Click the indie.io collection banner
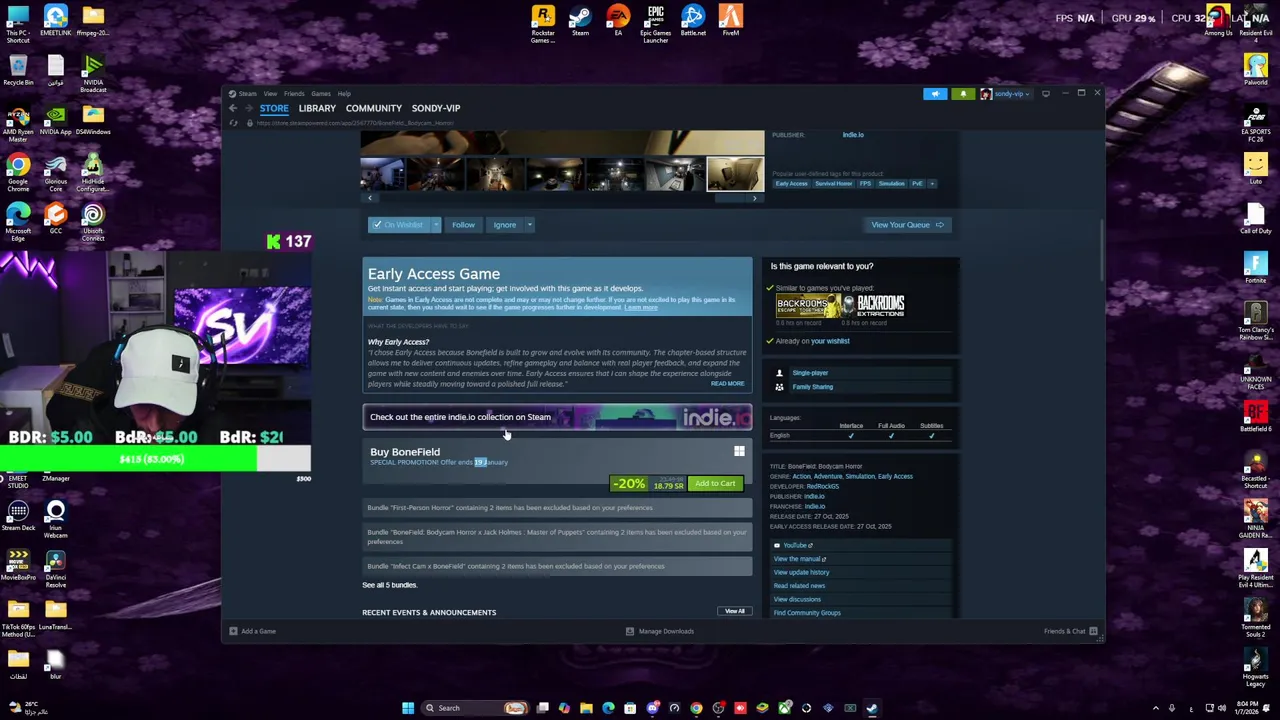The height and width of the screenshot is (720, 1280). tap(557, 417)
